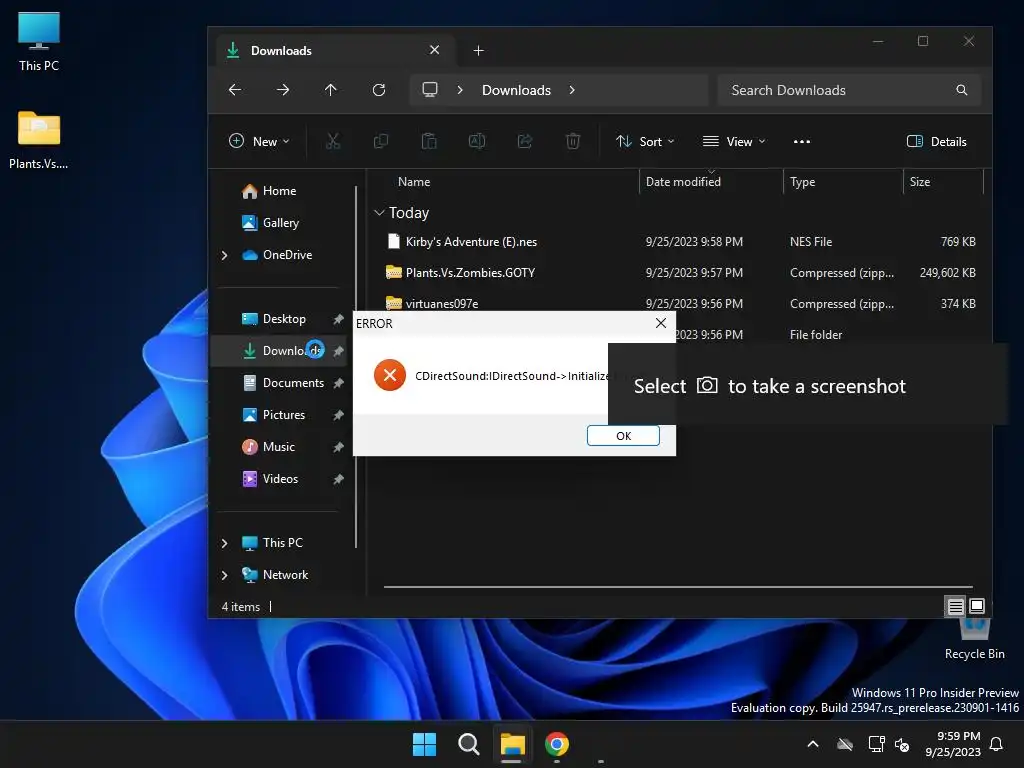Open the Windows Start menu
The width and height of the screenshot is (1024, 768).
pos(424,744)
